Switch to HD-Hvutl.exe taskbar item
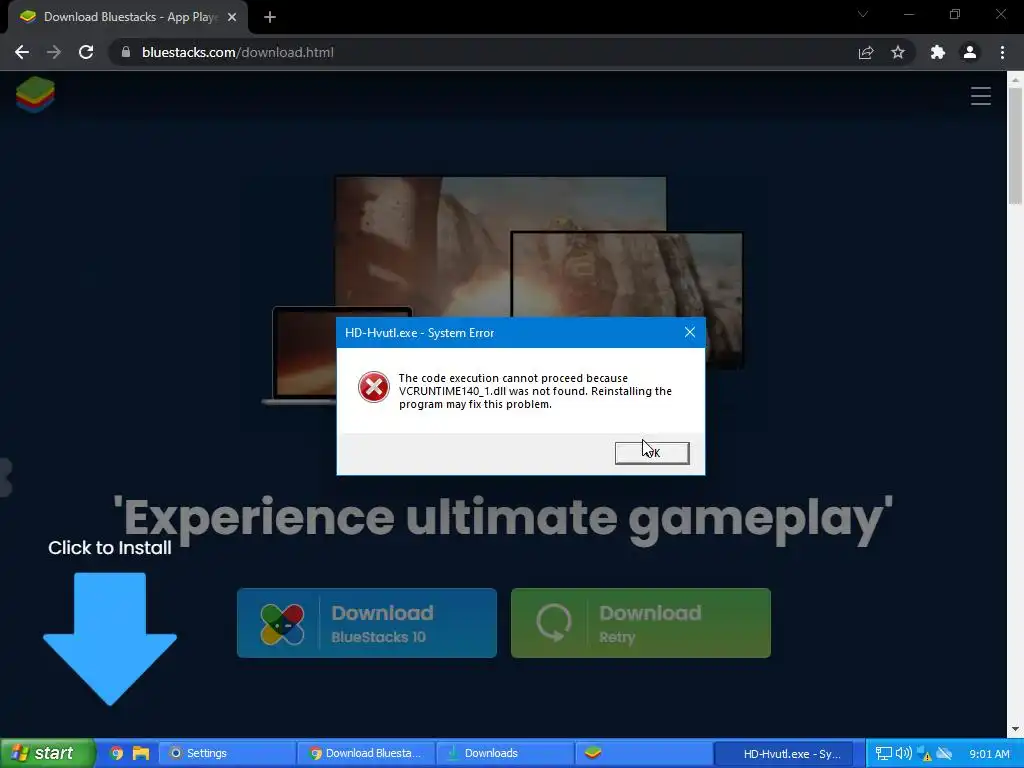Screen dimensions: 1024x768 [x=784, y=753]
